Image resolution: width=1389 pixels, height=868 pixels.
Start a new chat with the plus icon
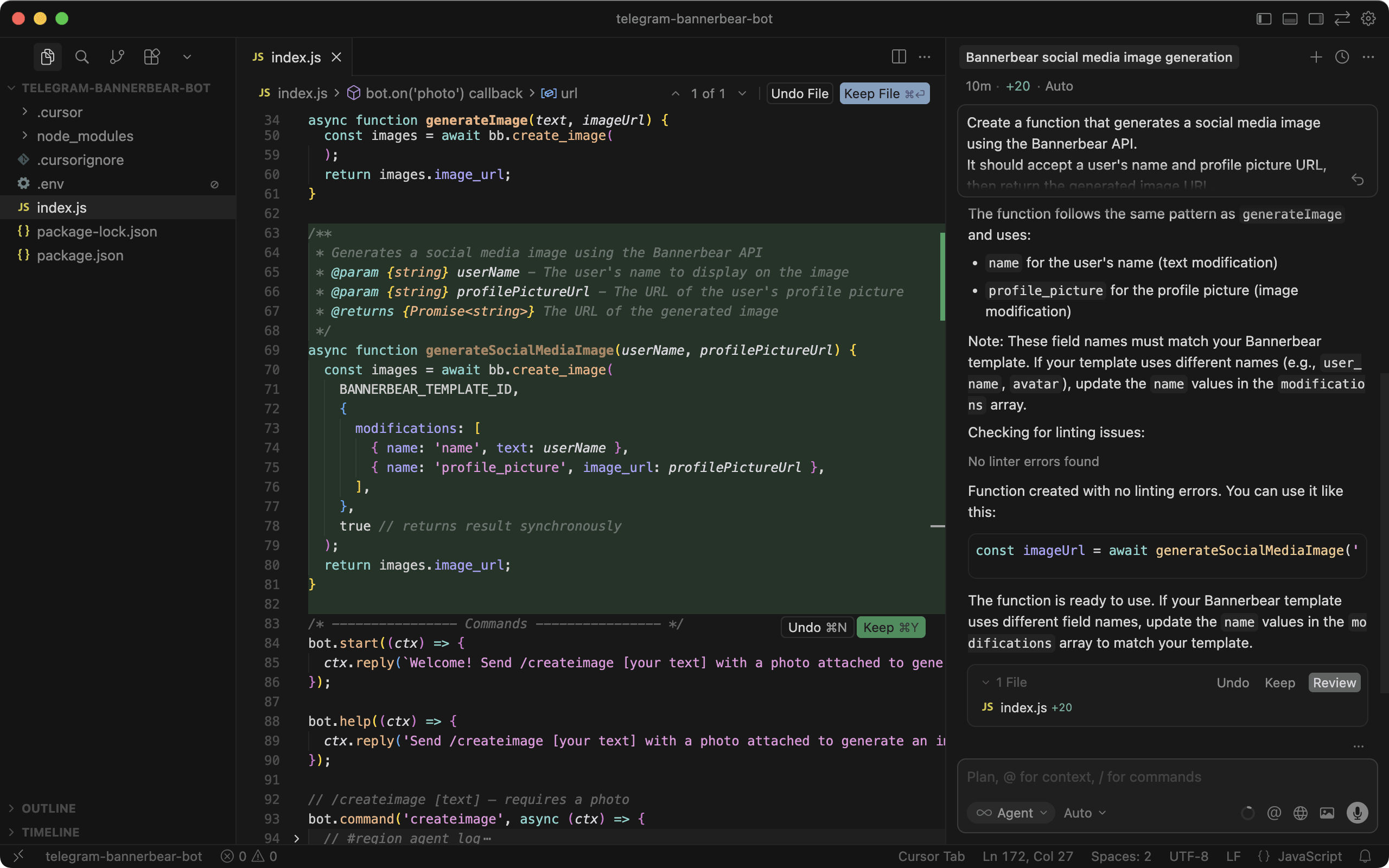point(1316,57)
